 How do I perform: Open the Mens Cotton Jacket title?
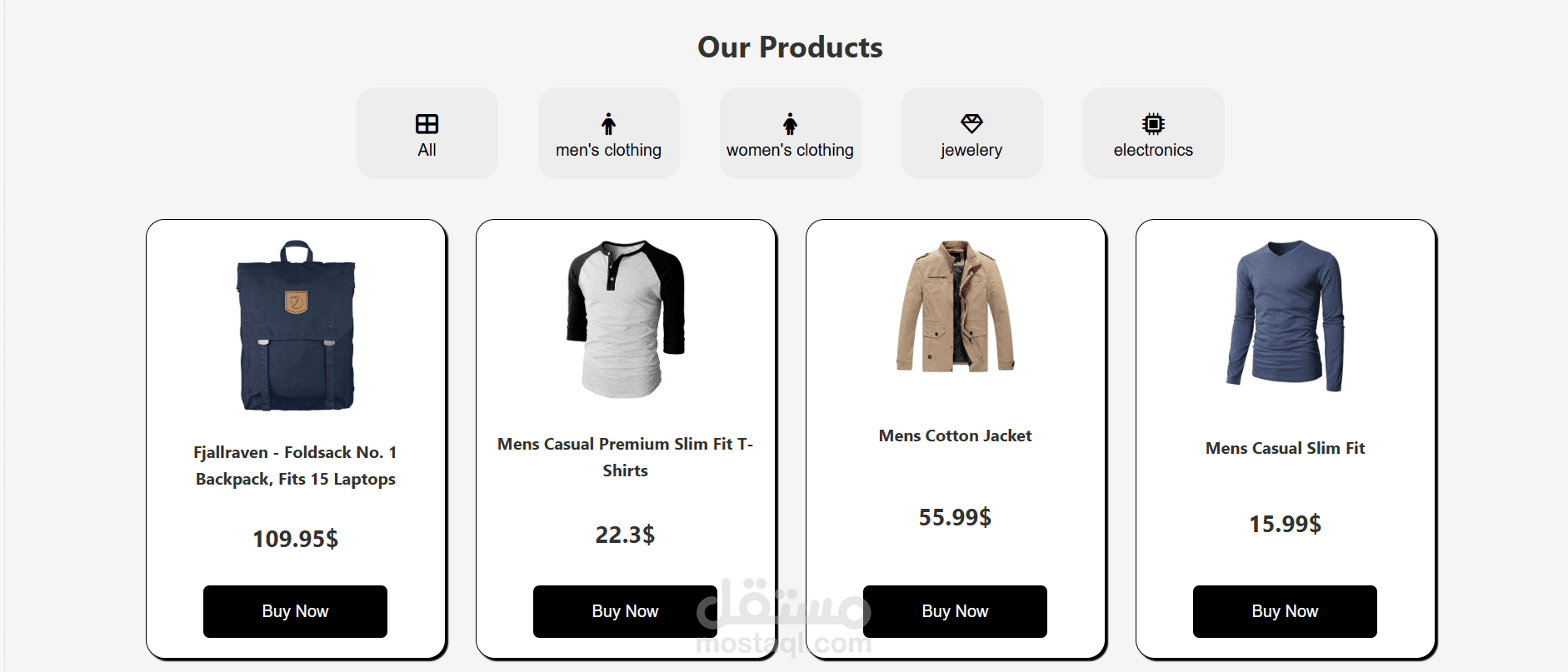[x=955, y=436]
